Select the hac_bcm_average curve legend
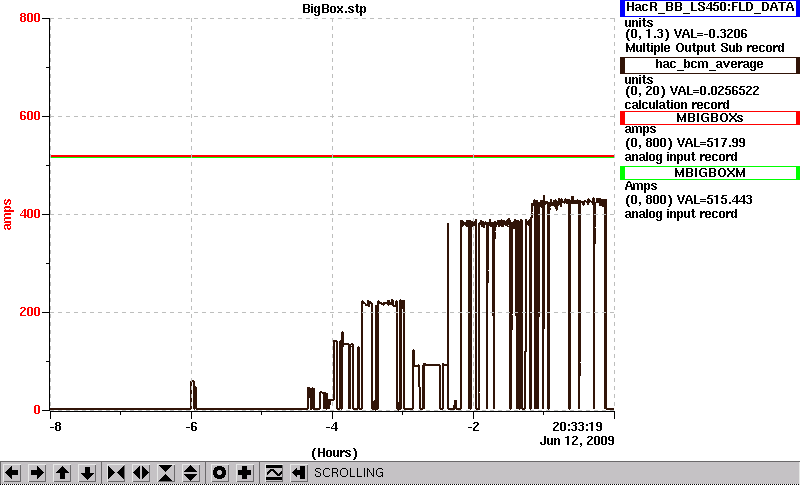 710,65
